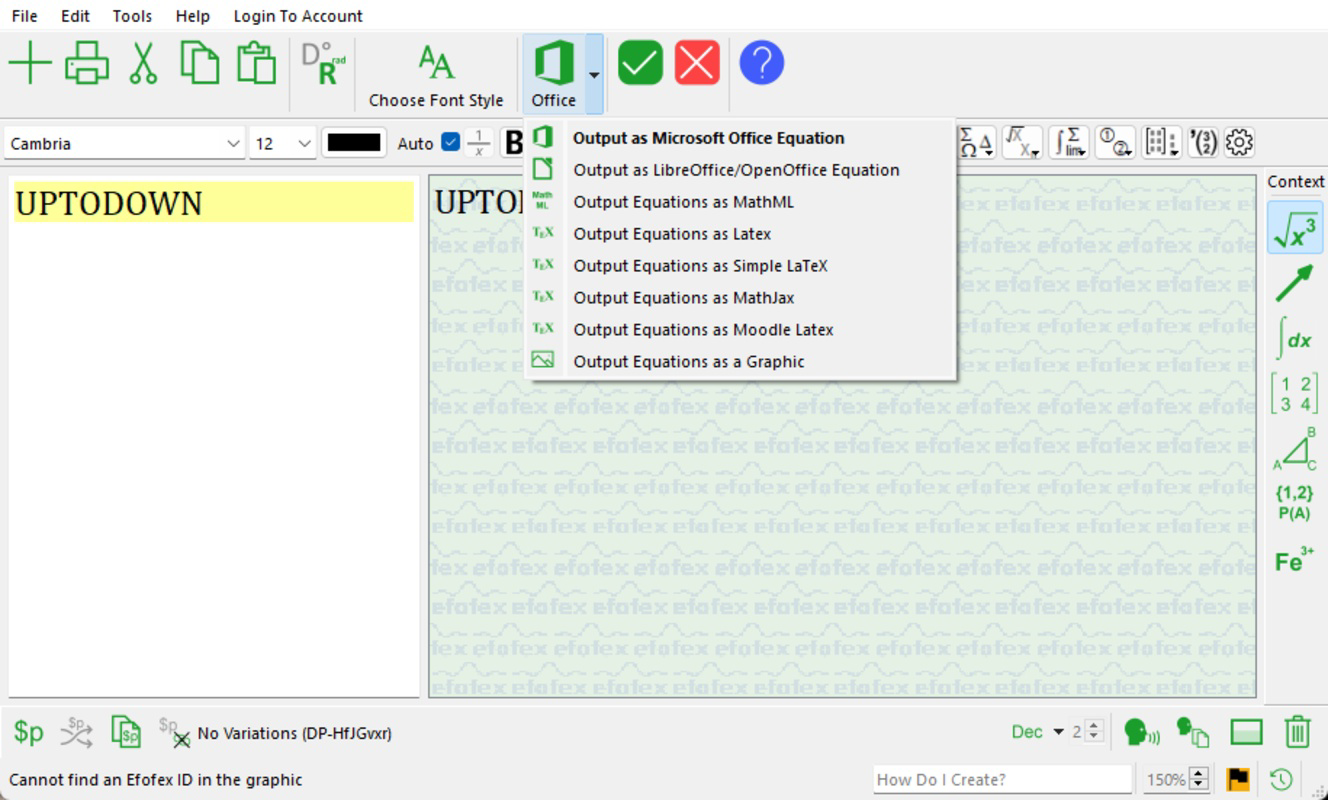Viewport: 1328px width, 800px height.
Task: Click the trash delete icon
Action: (1297, 732)
